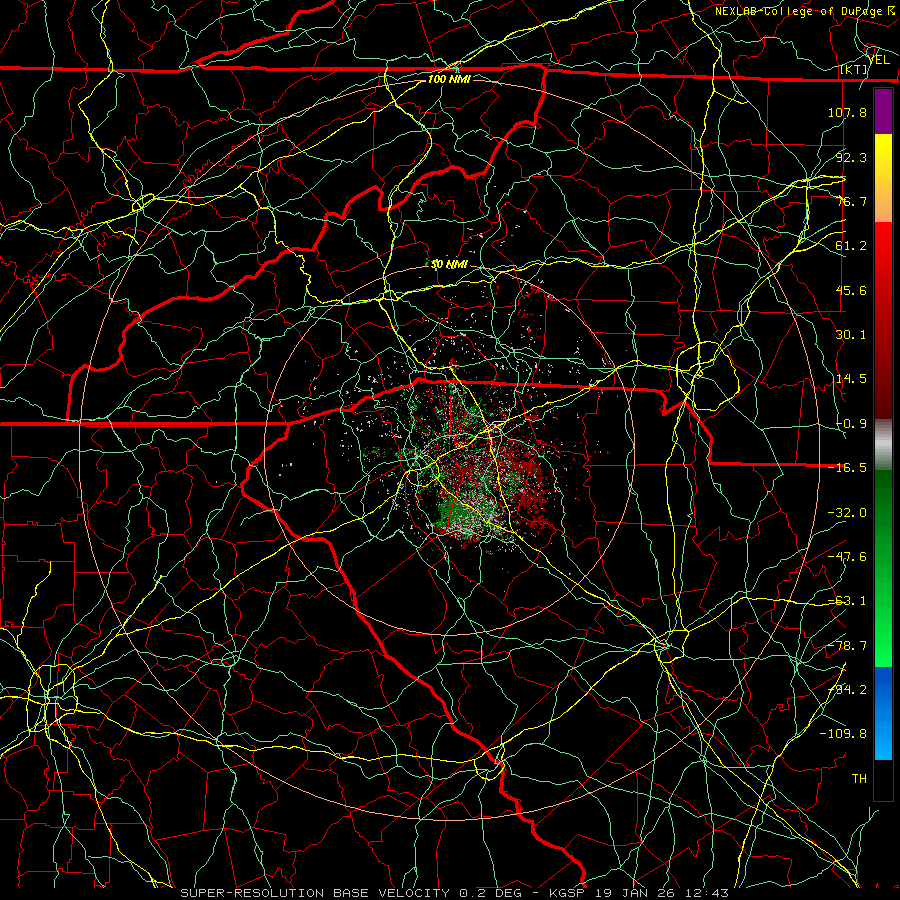Click the 107.8 legend value
900x900 pixels.
847,112
